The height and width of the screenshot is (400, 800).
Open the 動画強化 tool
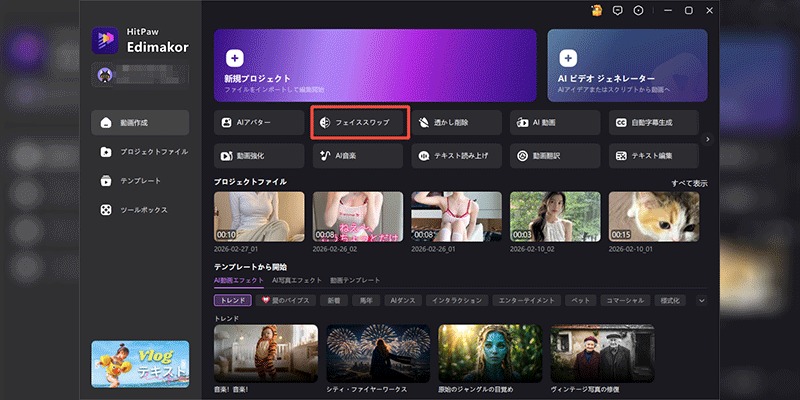(x=259, y=156)
